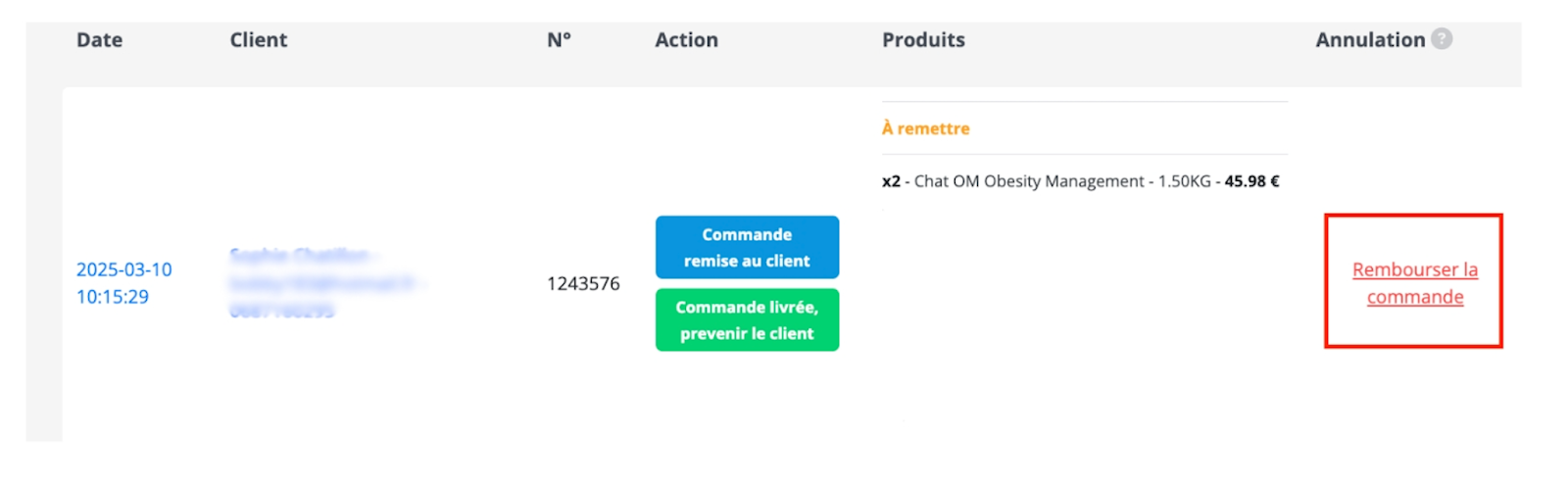Click the Date column header
Viewport: 1568px width, 482px height.
coord(99,40)
